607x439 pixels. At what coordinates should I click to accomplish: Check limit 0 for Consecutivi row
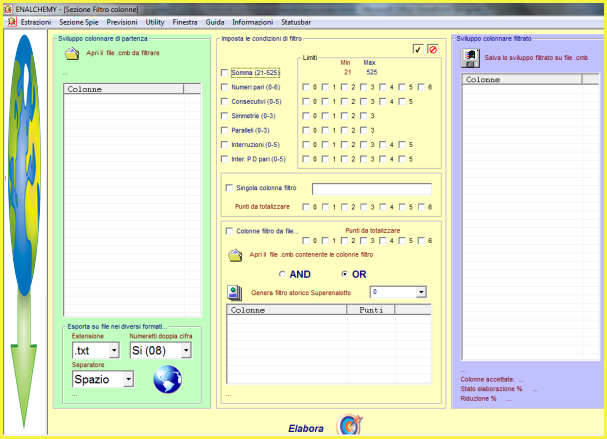click(306, 101)
